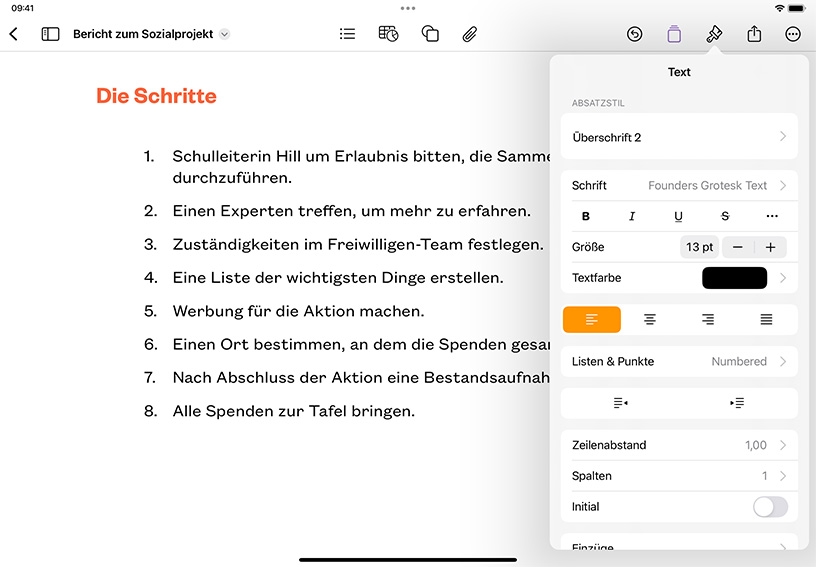Increase list indent level

click(x=737, y=403)
